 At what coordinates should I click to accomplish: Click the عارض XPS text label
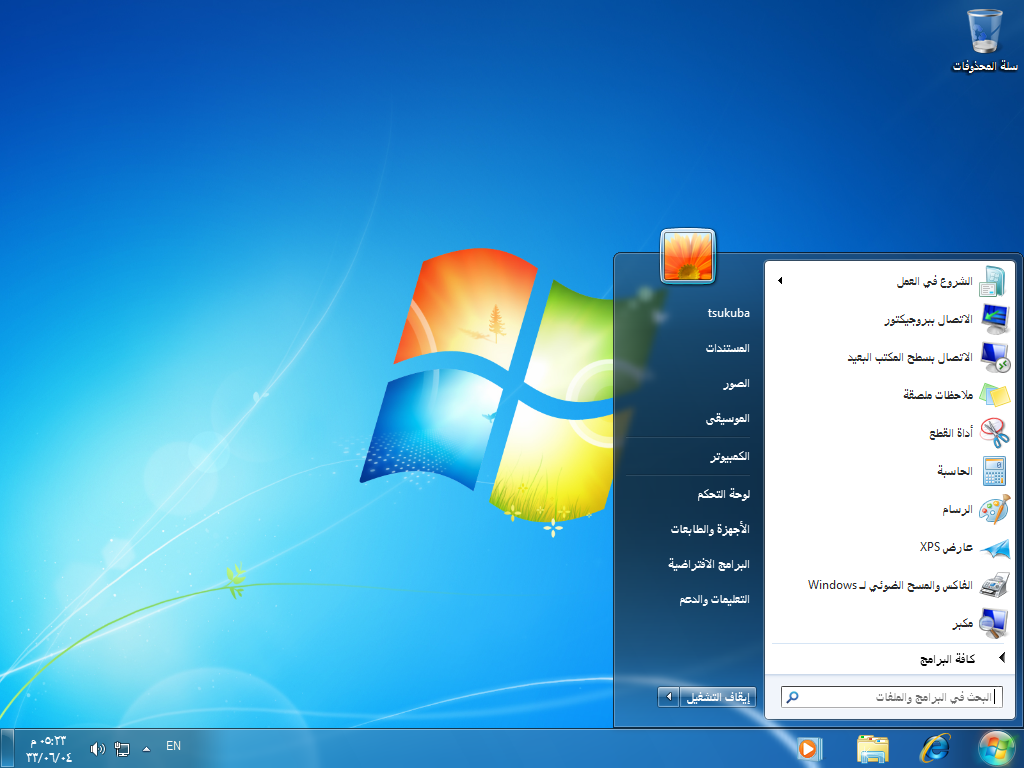point(946,547)
